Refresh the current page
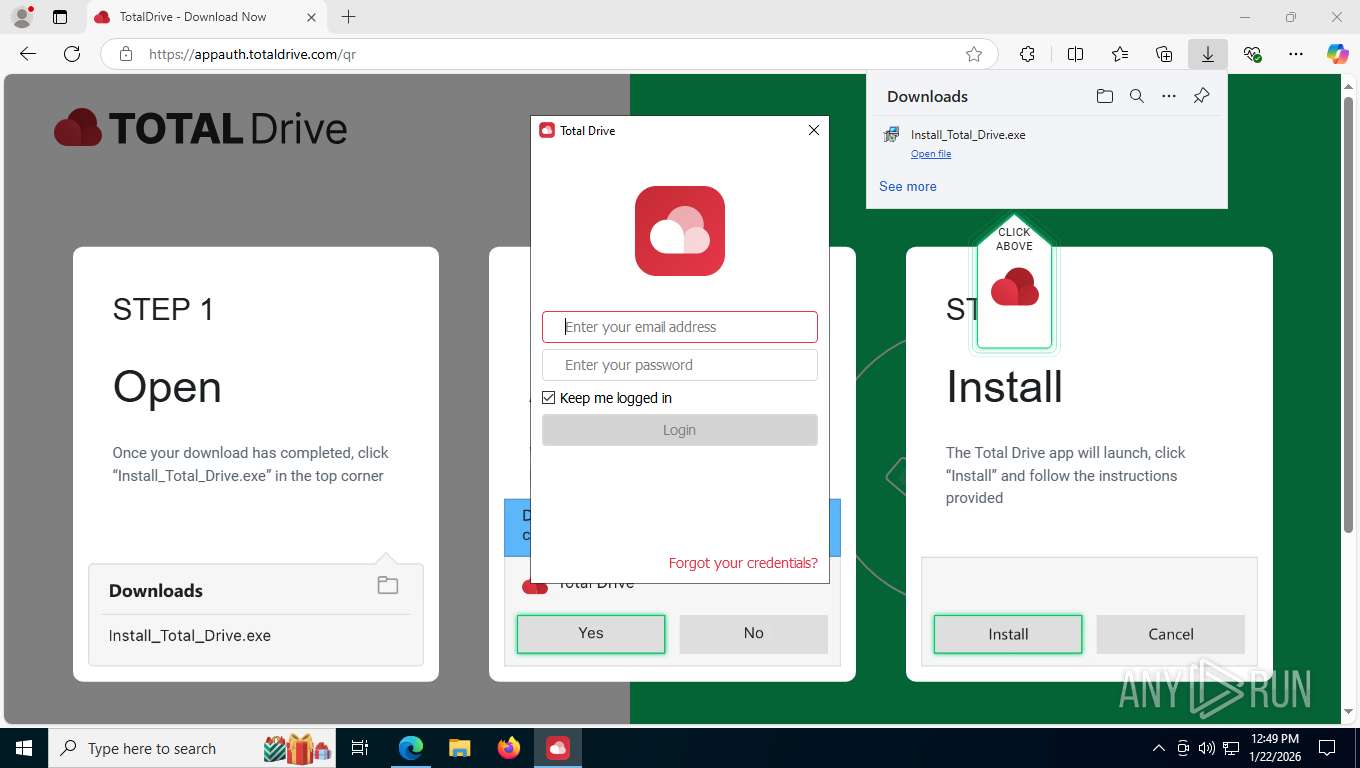1360x768 pixels. click(x=72, y=54)
